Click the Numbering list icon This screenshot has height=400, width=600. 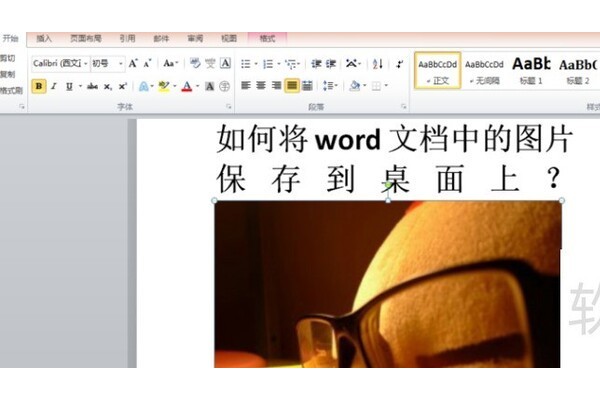268,64
